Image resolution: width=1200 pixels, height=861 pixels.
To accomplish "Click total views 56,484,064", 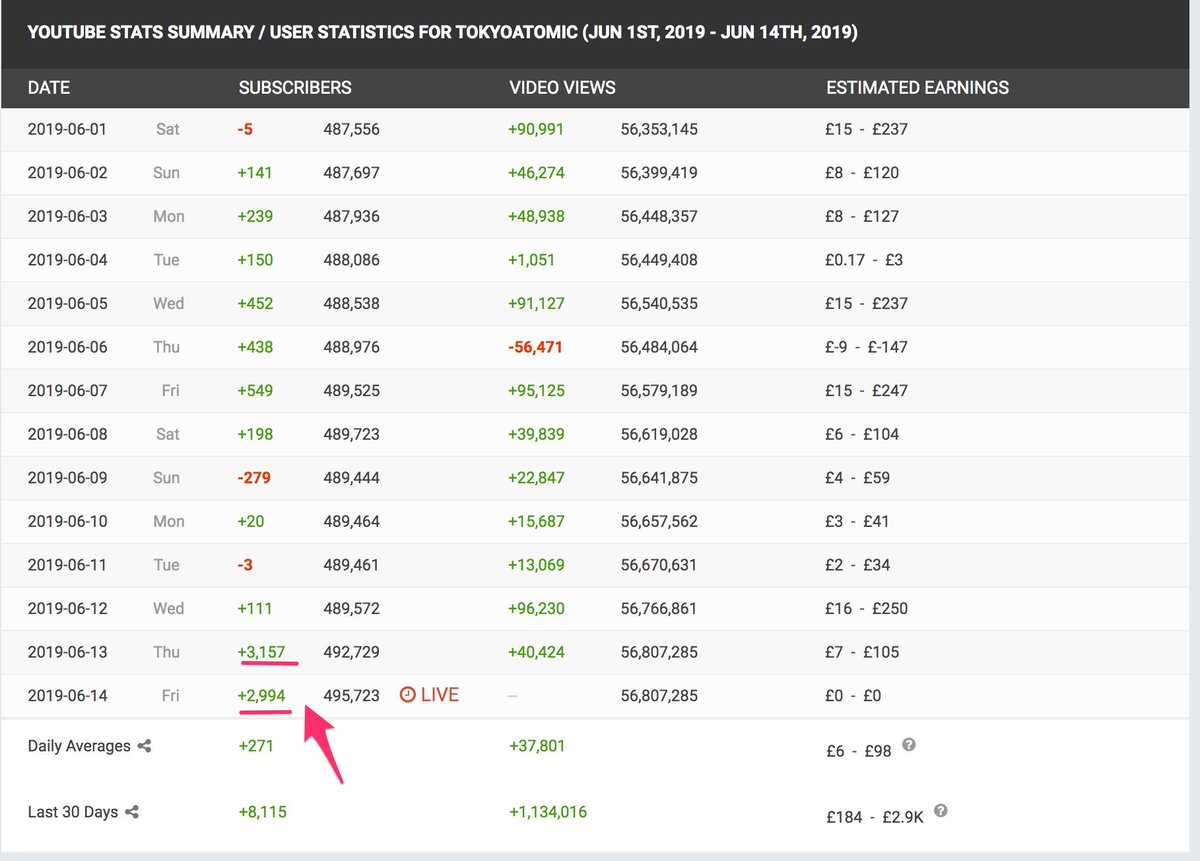I will [x=659, y=347].
